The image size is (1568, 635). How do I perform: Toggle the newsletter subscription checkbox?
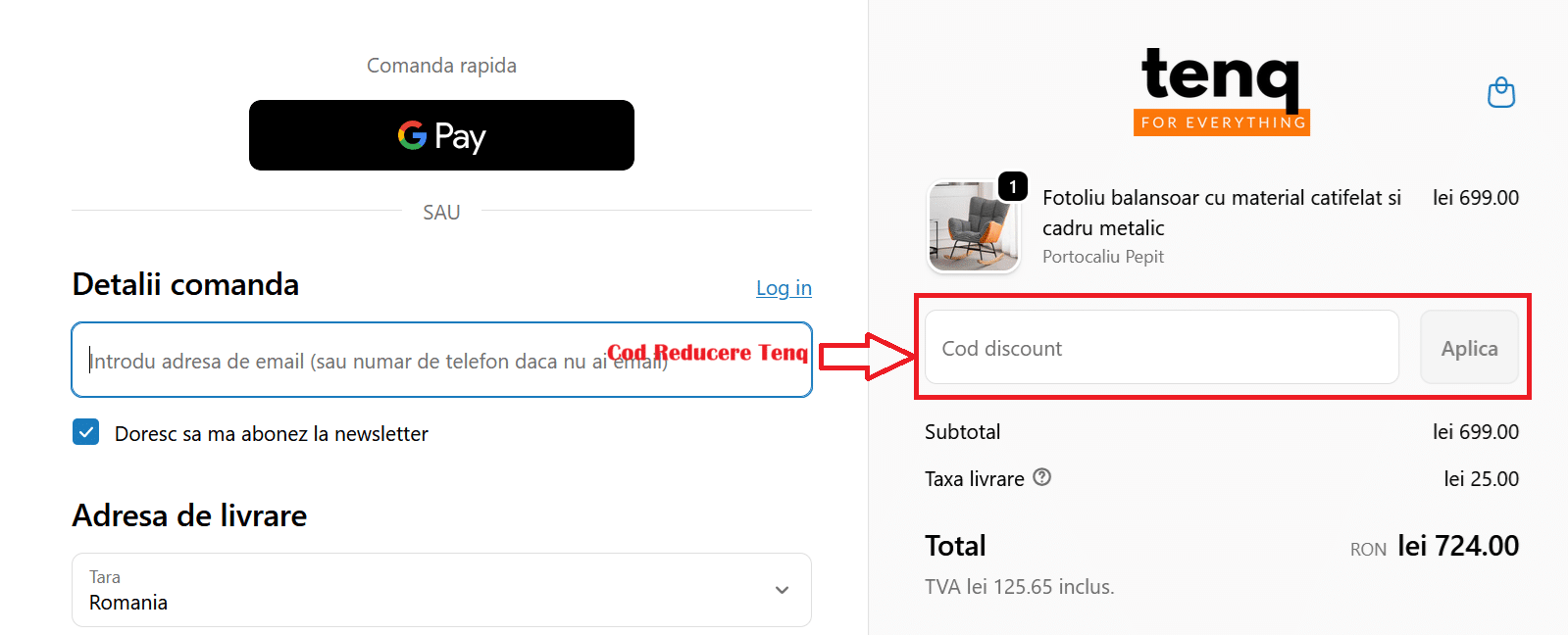click(x=85, y=431)
